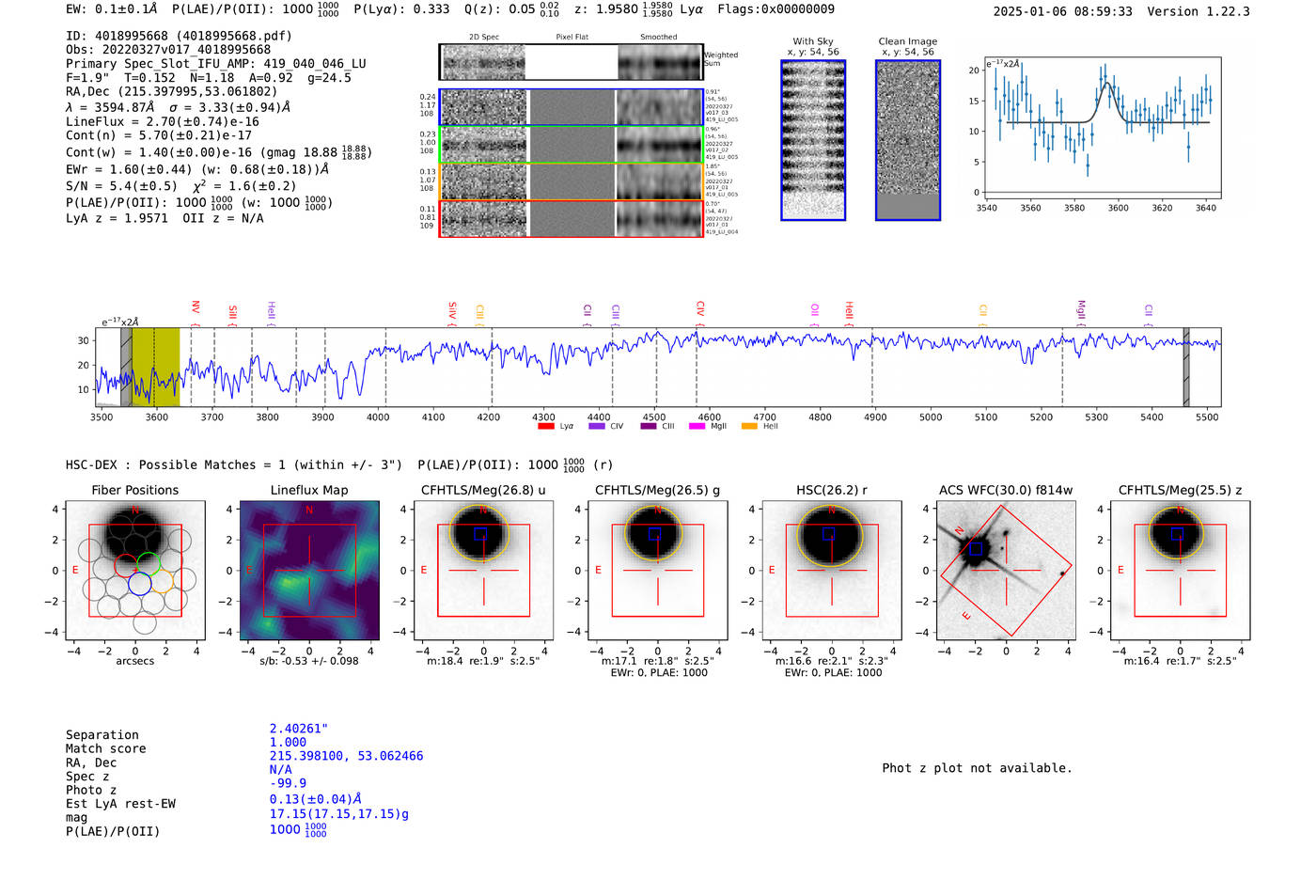The width and height of the screenshot is (1316, 896).
Task: Click the Weighted Sum 2D spectrum row
Action: click(571, 62)
